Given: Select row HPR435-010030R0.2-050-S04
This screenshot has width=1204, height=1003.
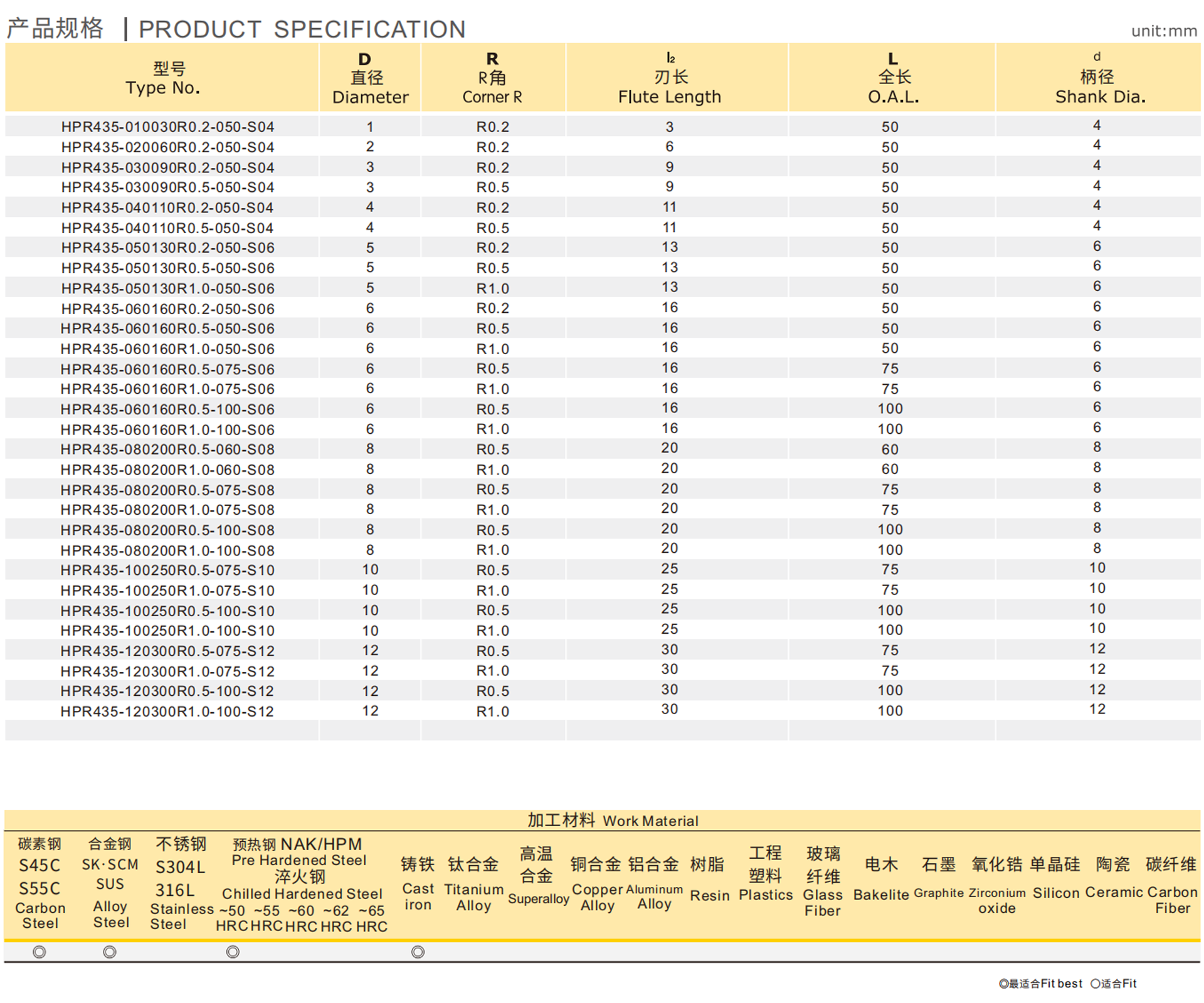Looking at the screenshot, I should [167, 127].
